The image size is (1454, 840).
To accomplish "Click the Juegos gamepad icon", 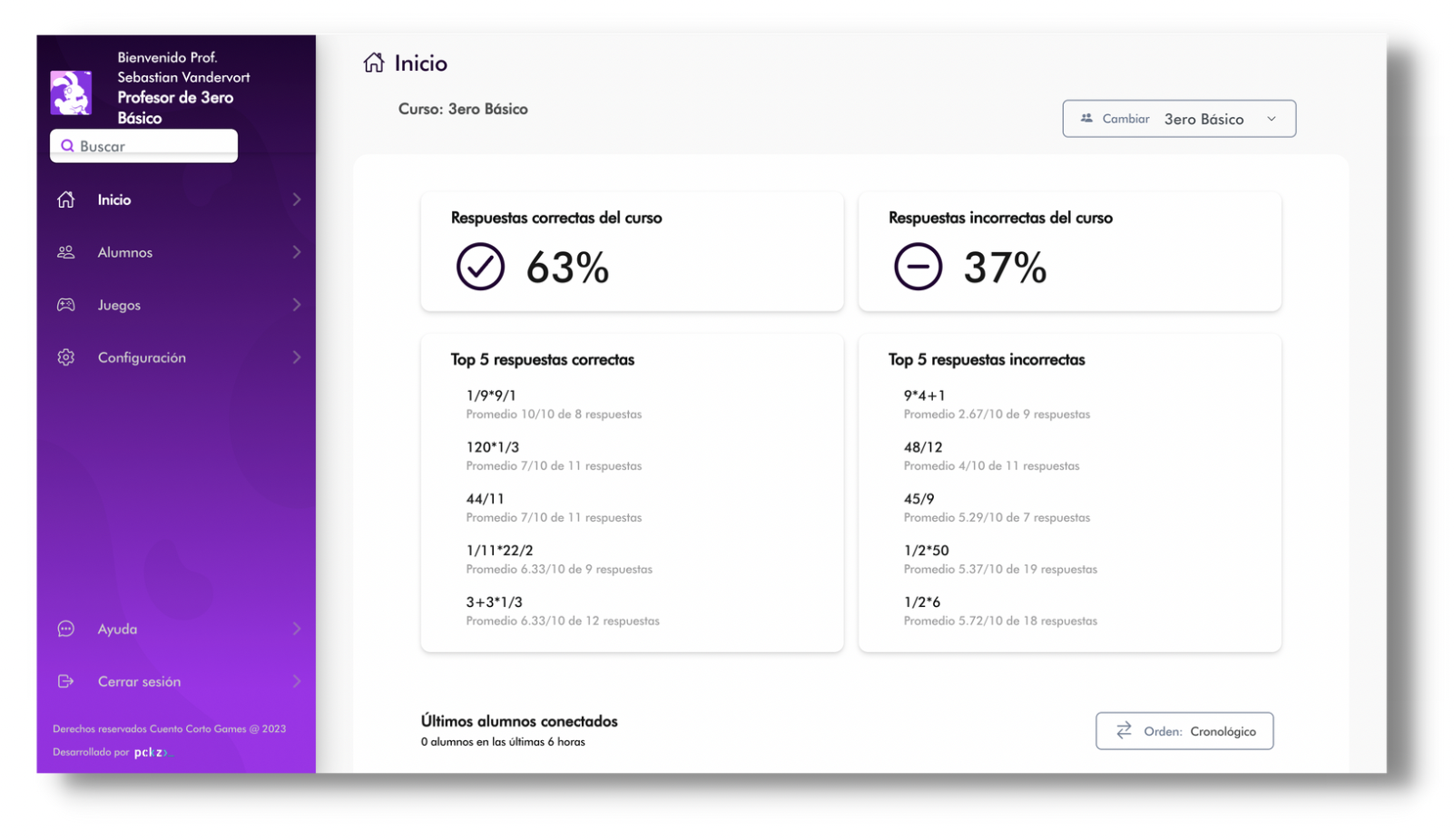I will click(x=66, y=305).
